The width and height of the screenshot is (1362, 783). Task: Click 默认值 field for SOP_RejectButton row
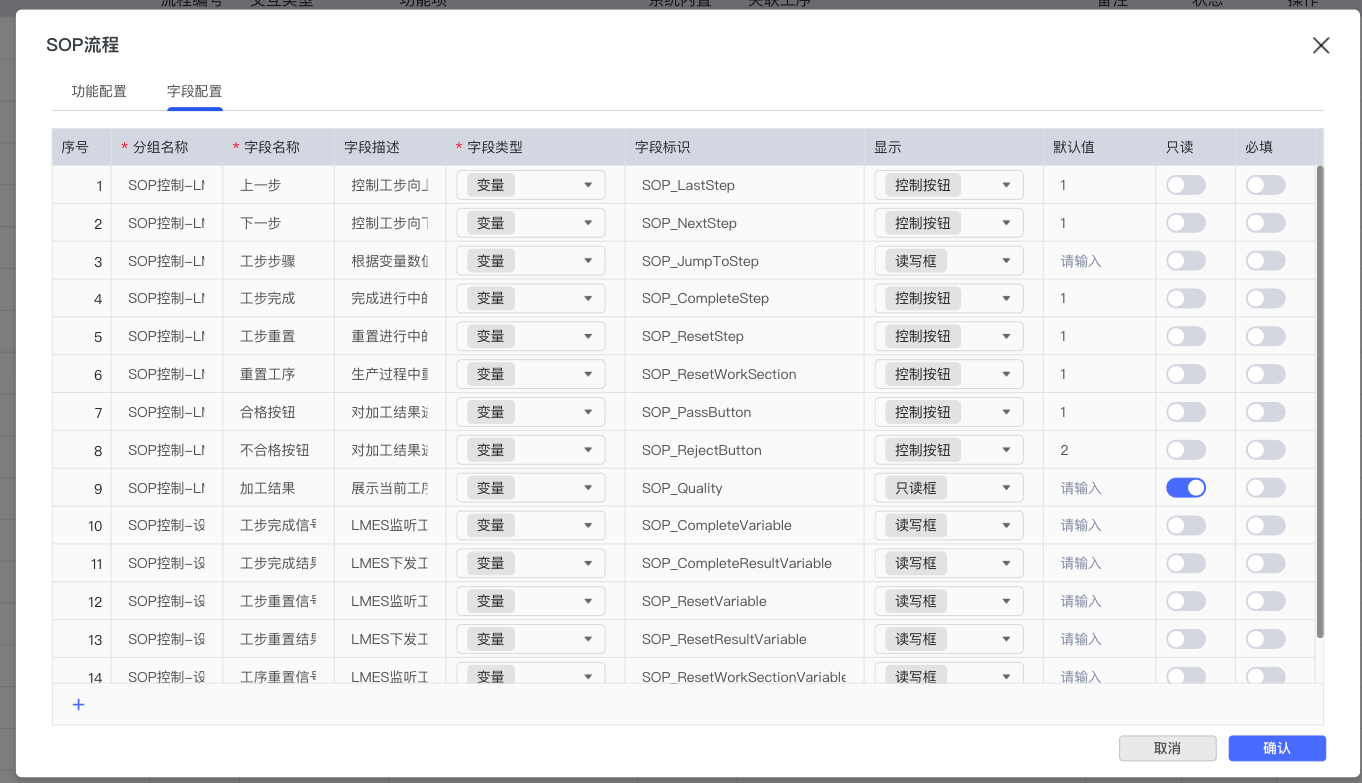click(1095, 450)
